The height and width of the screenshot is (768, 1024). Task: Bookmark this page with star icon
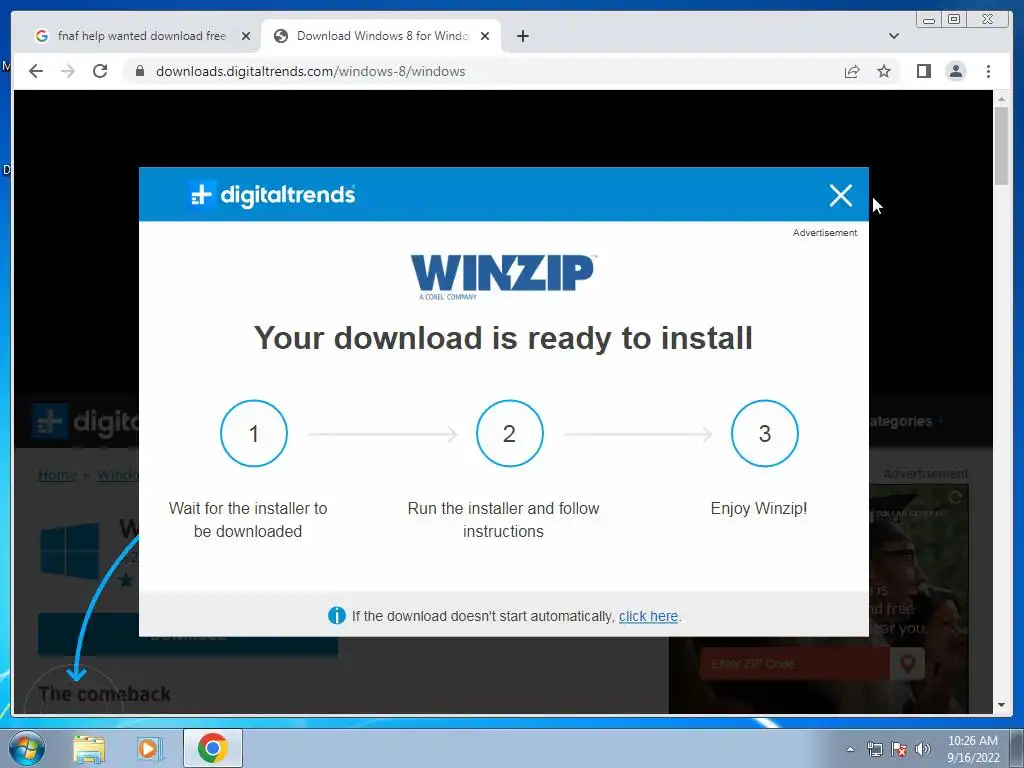[884, 71]
